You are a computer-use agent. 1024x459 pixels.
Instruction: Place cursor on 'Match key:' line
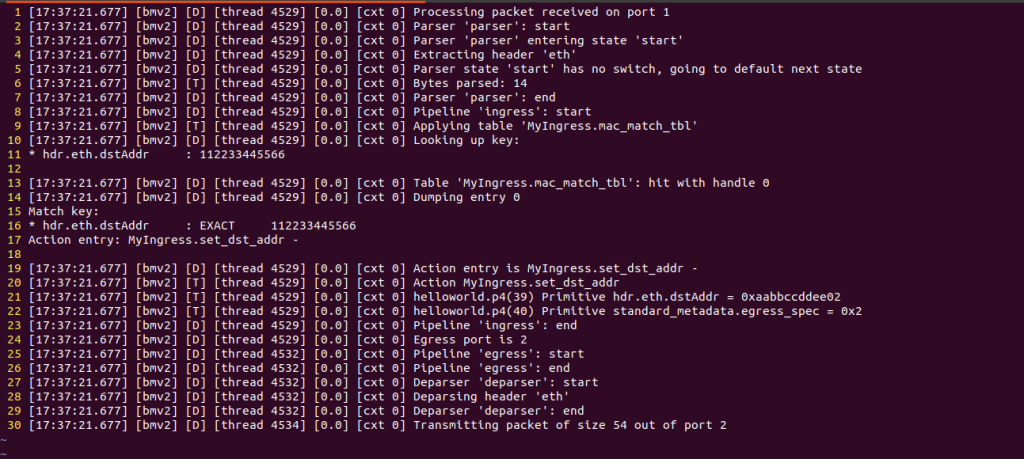click(x=63, y=212)
